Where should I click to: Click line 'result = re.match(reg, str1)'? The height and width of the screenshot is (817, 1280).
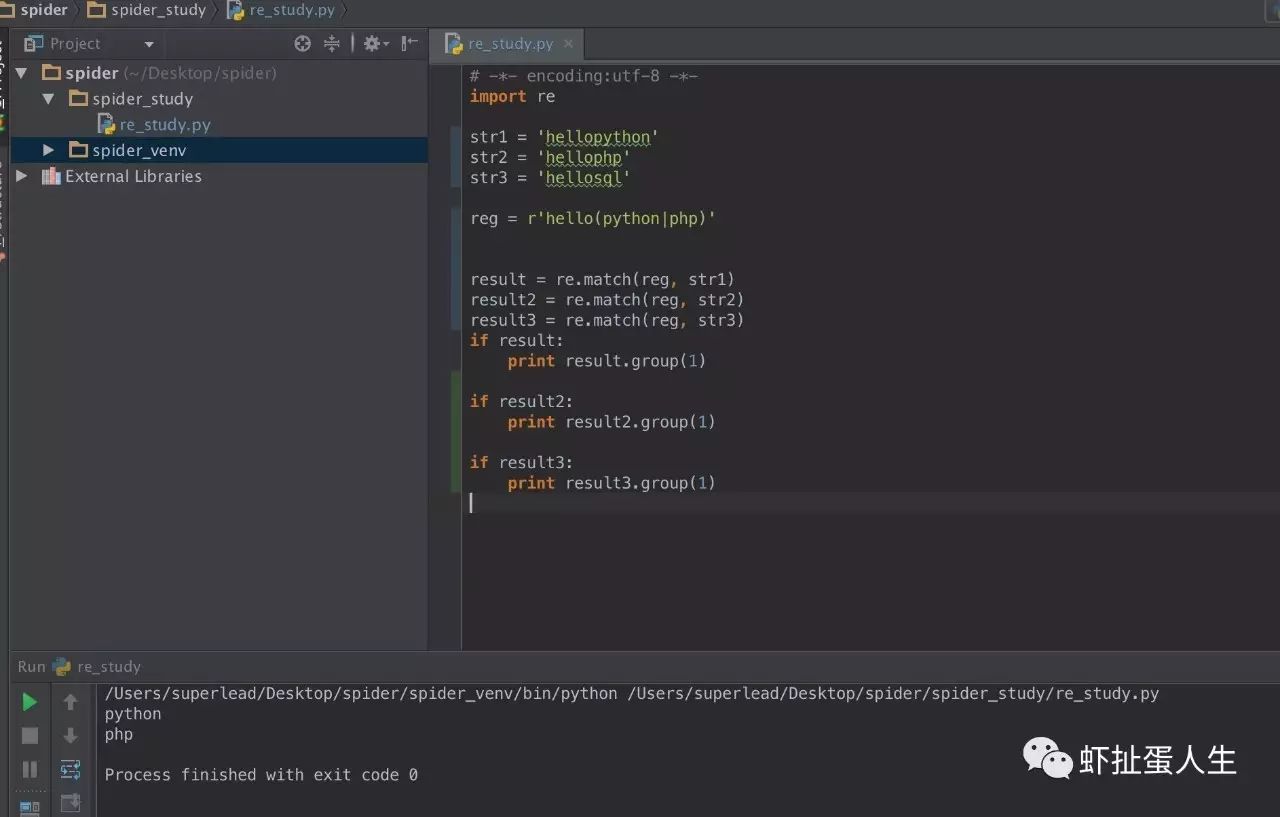coord(602,279)
